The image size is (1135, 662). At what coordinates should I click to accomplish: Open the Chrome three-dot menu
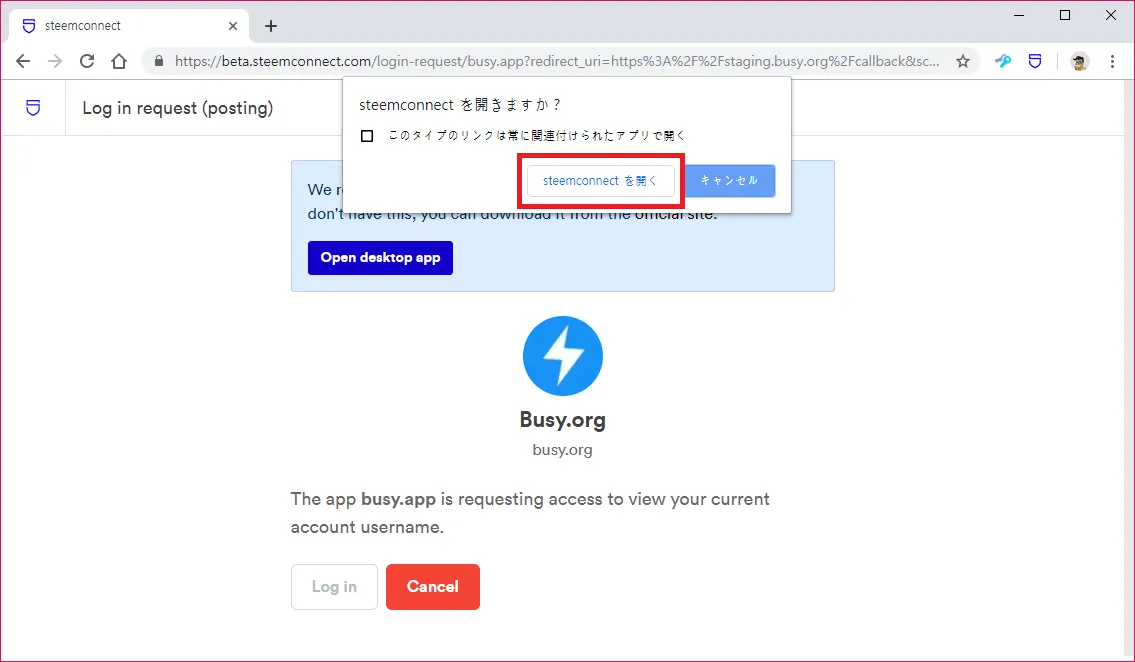1113,61
